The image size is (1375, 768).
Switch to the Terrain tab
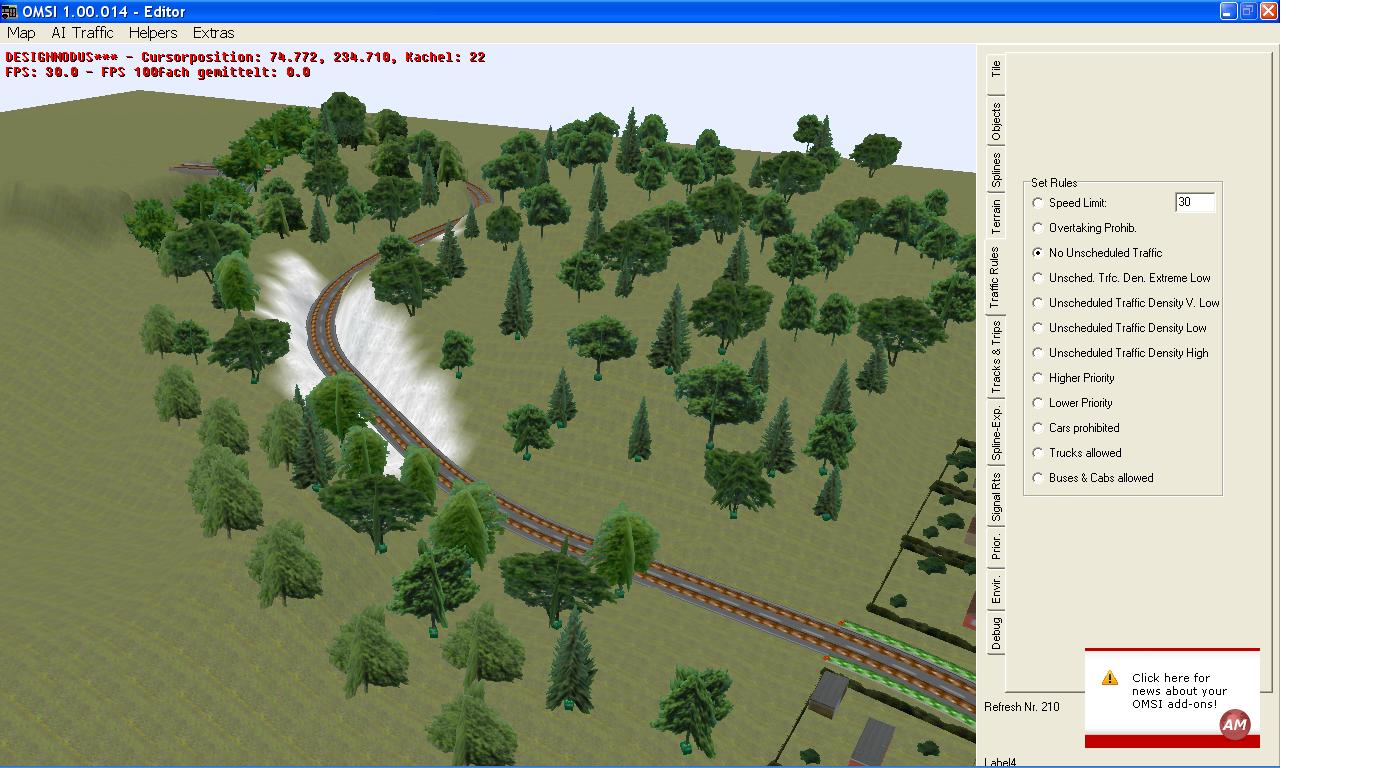pyautogui.click(x=995, y=217)
